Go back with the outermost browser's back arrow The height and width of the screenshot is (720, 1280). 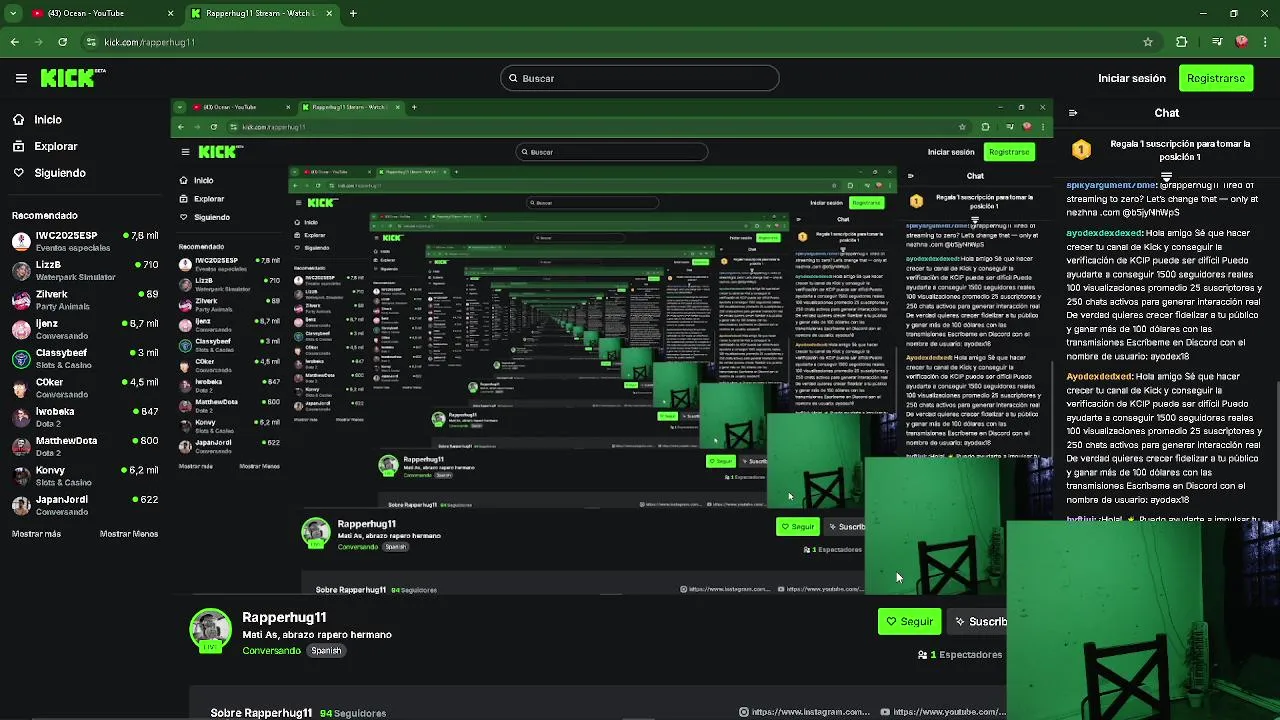14,42
